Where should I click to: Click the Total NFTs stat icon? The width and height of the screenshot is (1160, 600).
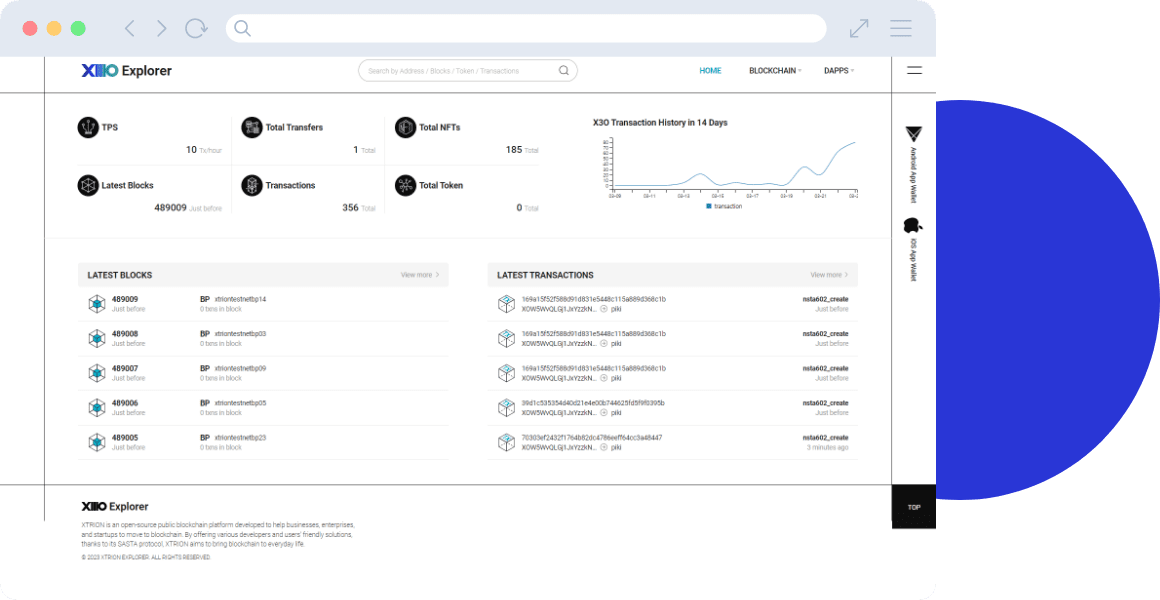click(x=405, y=127)
